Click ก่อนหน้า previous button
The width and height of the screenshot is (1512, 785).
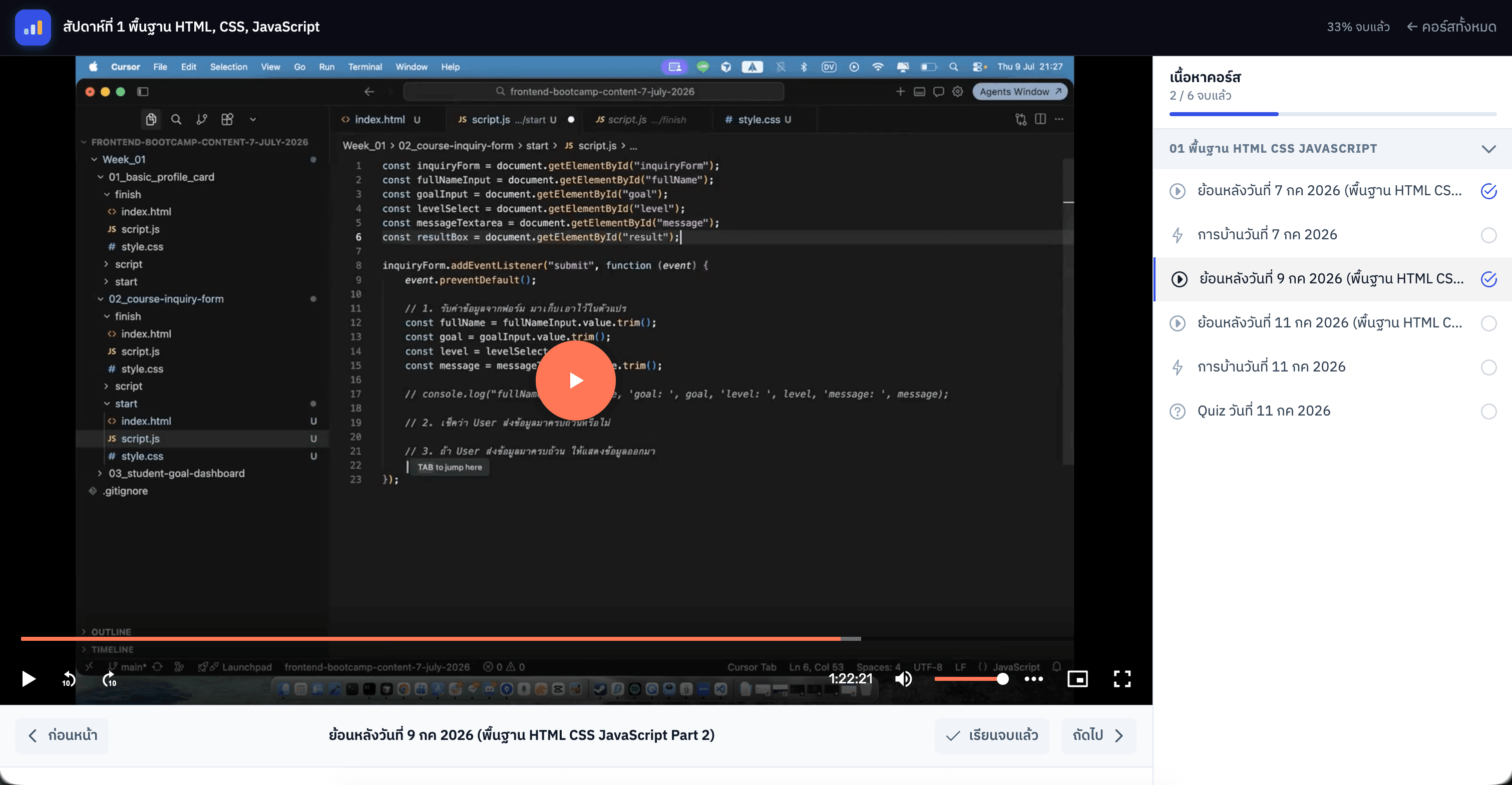click(x=62, y=735)
